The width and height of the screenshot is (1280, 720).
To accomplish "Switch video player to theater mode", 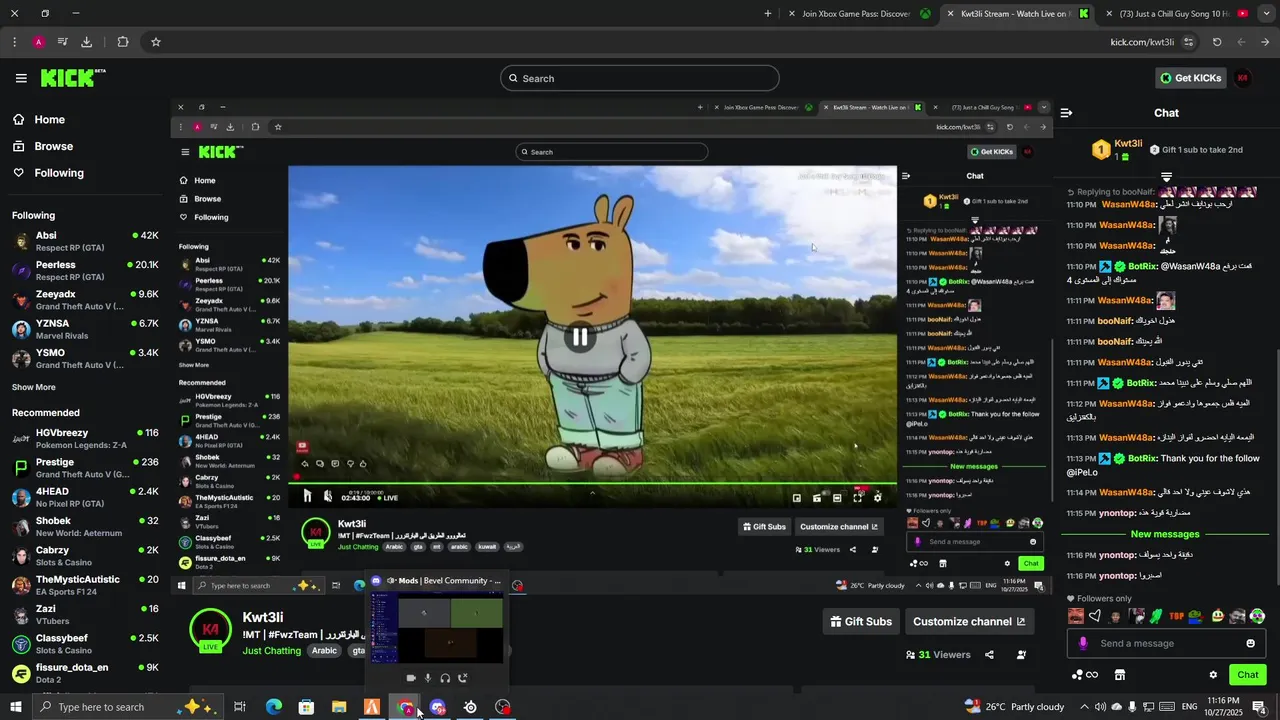I will click(x=837, y=497).
